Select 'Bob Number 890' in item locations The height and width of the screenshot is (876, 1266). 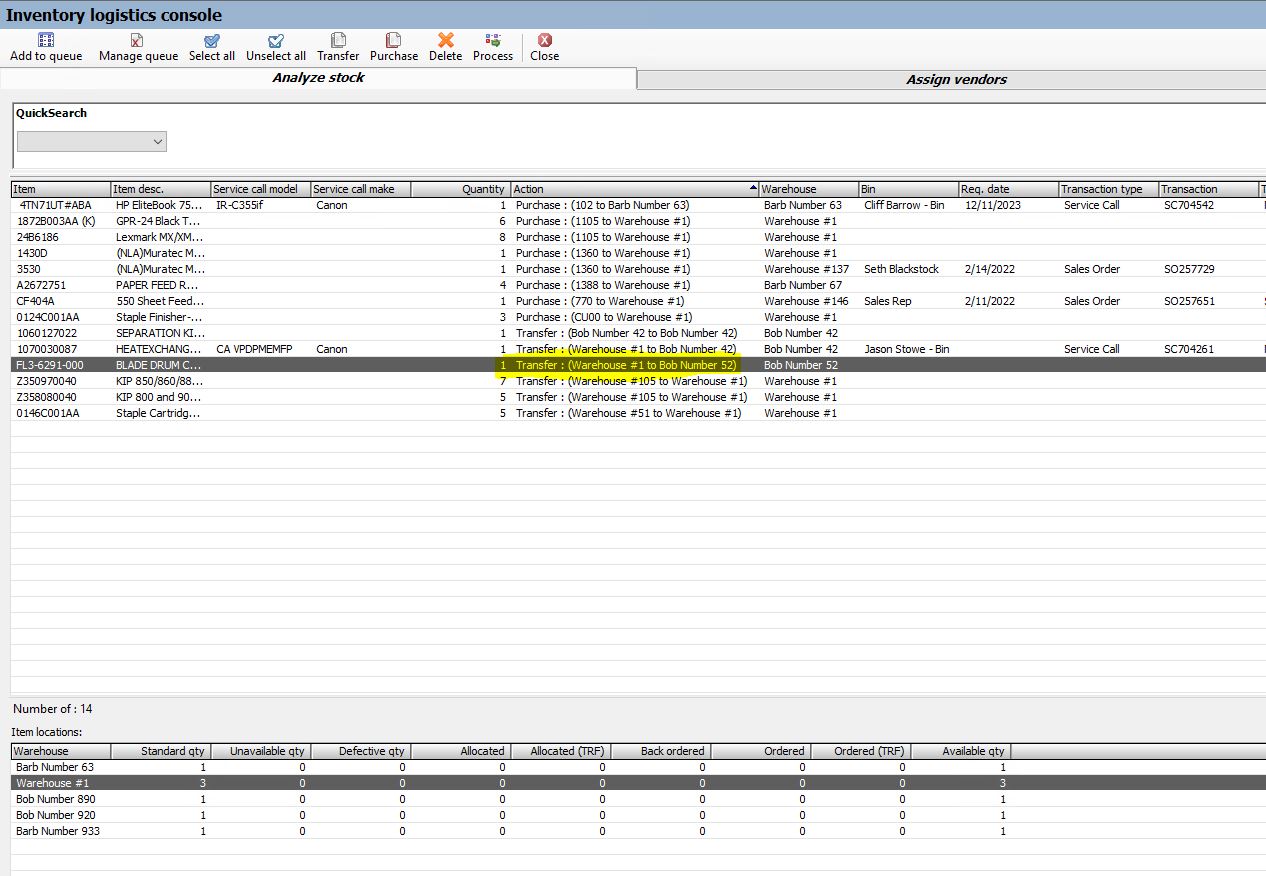click(638, 799)
